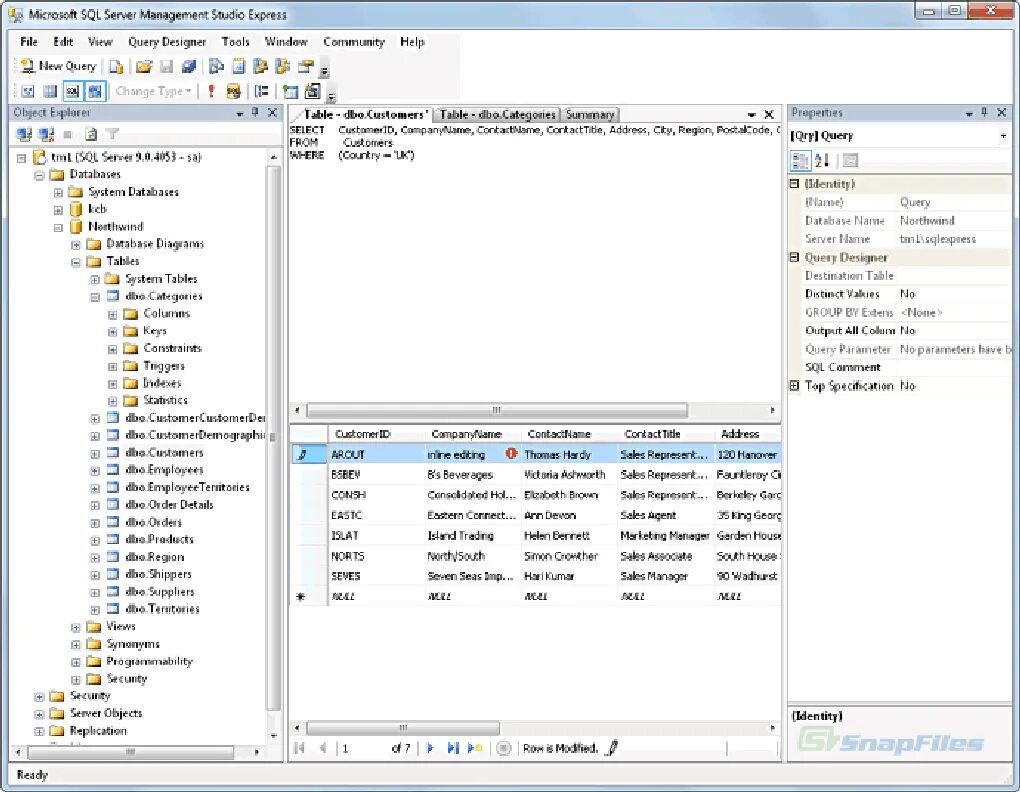Select the Programmability folder in tree
Image resolution: width=1020 pixels, height=792 pixels.
click(x=149, y=661)
